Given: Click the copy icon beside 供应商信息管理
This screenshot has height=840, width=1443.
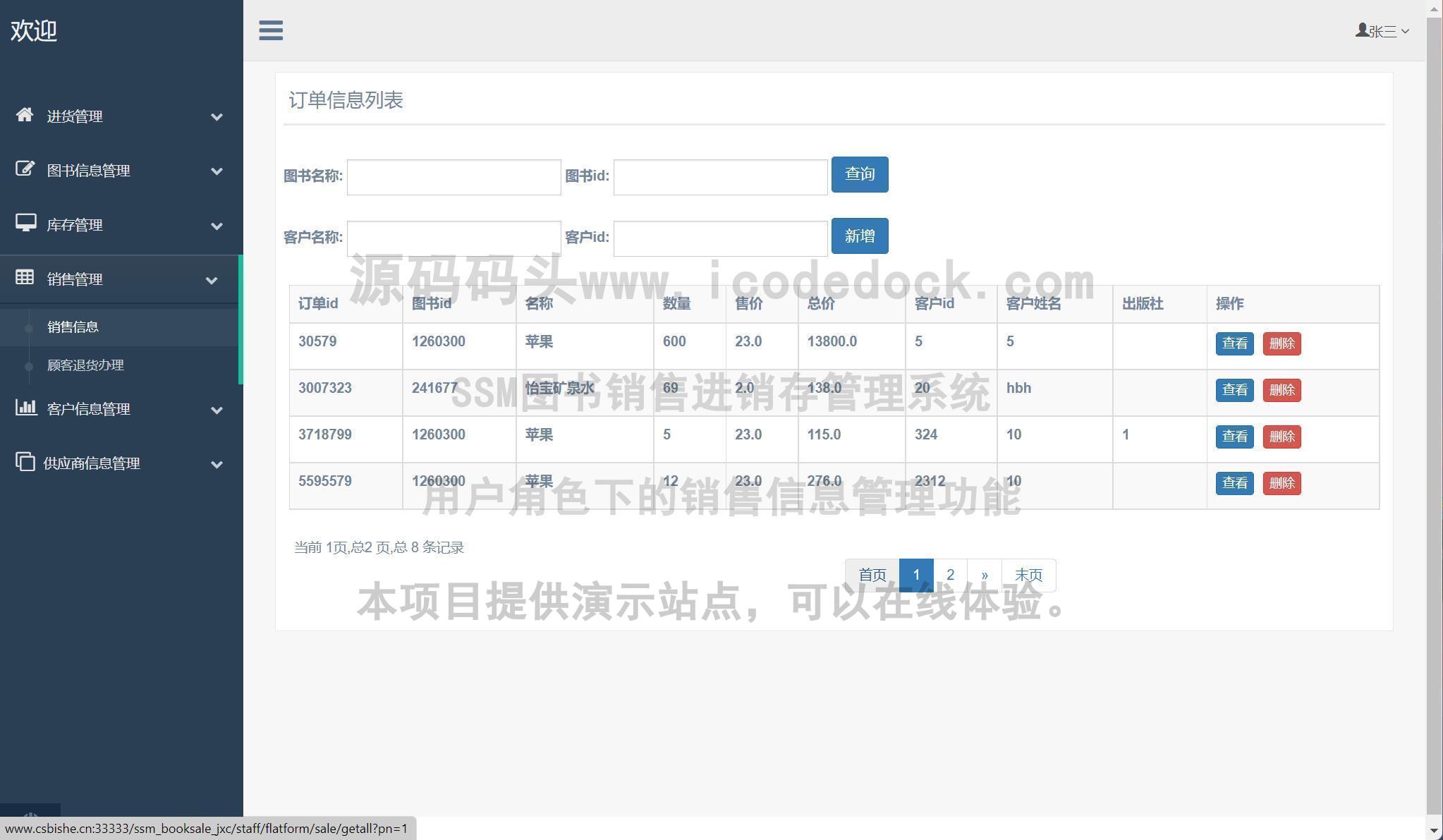Looking at the screenshot, I should coord(25,462).
